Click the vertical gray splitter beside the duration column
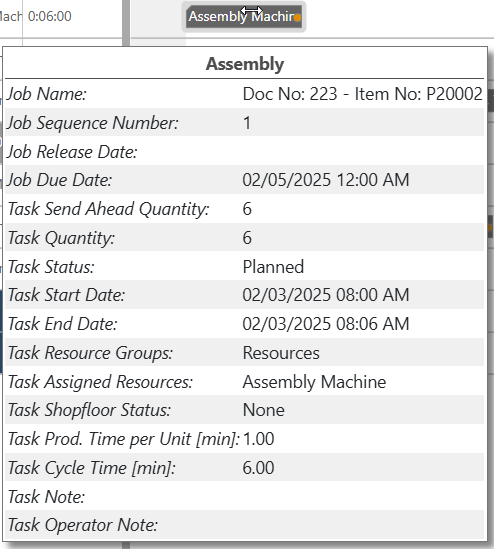This screenshot has height=549, width=494. (126, 21)
